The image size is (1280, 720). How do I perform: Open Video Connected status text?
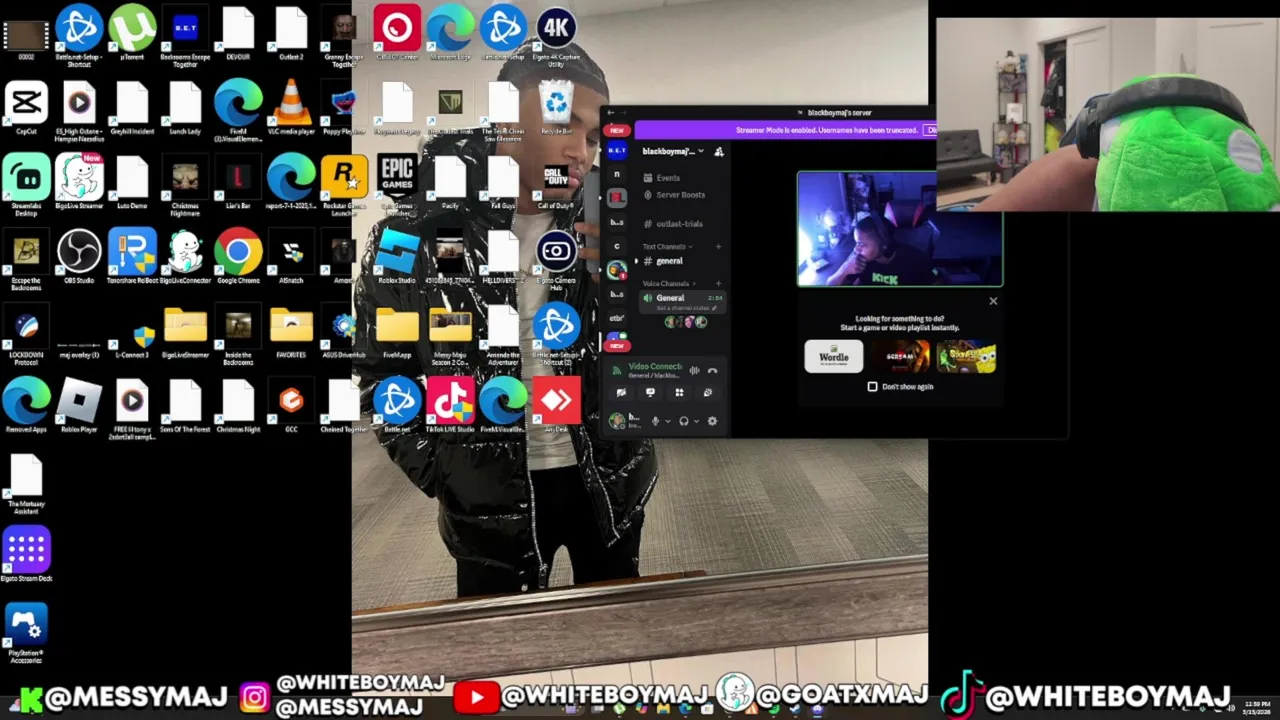pyautogui.click(x=655, y=366)
